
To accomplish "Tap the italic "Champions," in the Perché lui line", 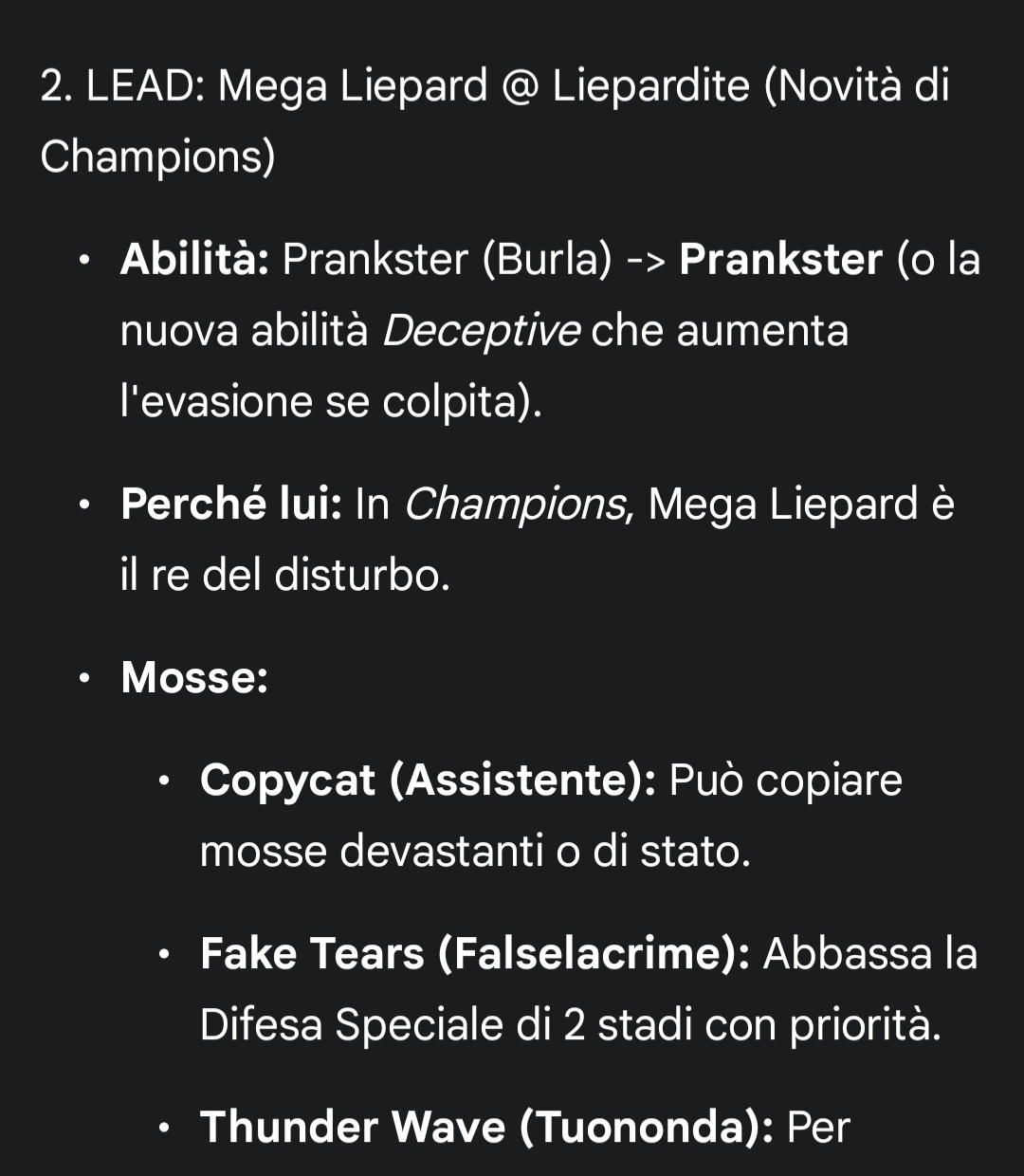I will click(x=520, y=505).
